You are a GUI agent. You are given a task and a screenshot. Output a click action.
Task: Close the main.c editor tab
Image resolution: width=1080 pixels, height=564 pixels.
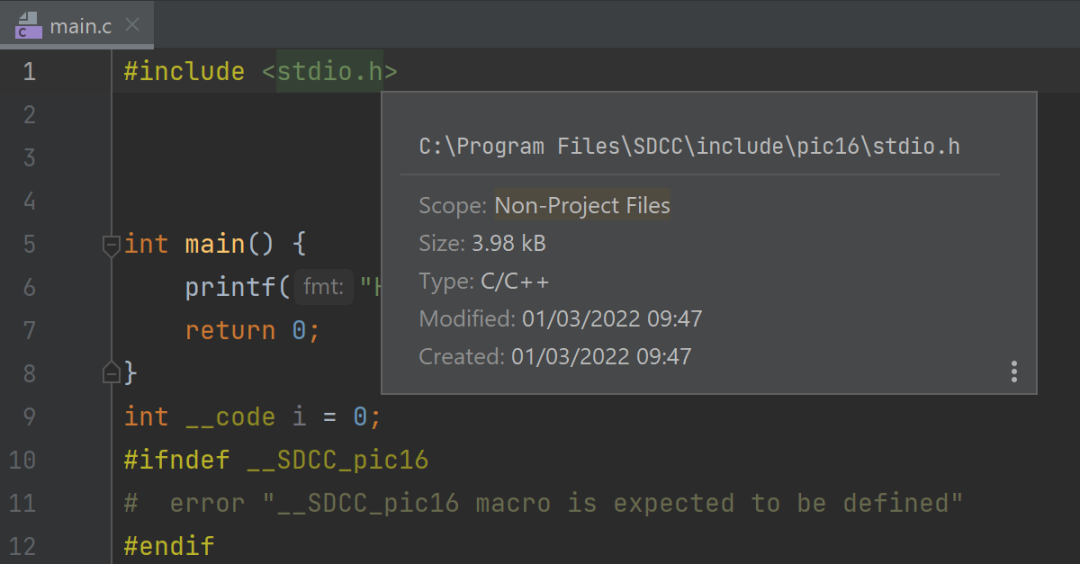point(132,25)
